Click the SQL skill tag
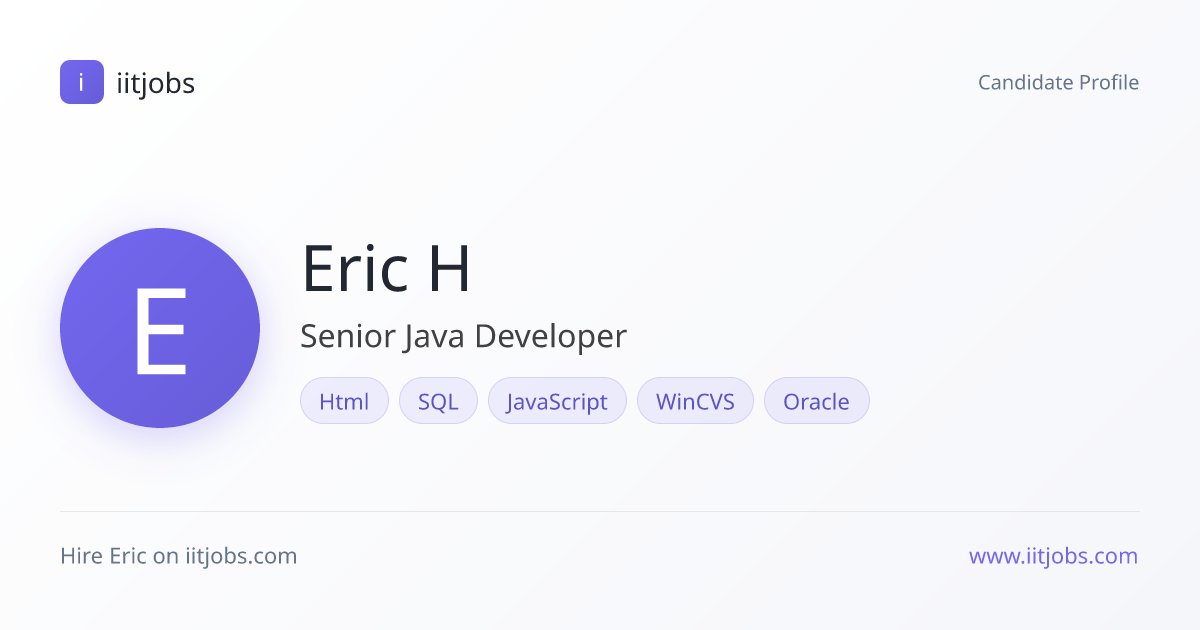The width and height of the screenshot is (1200, 630). tap(438, 401)
